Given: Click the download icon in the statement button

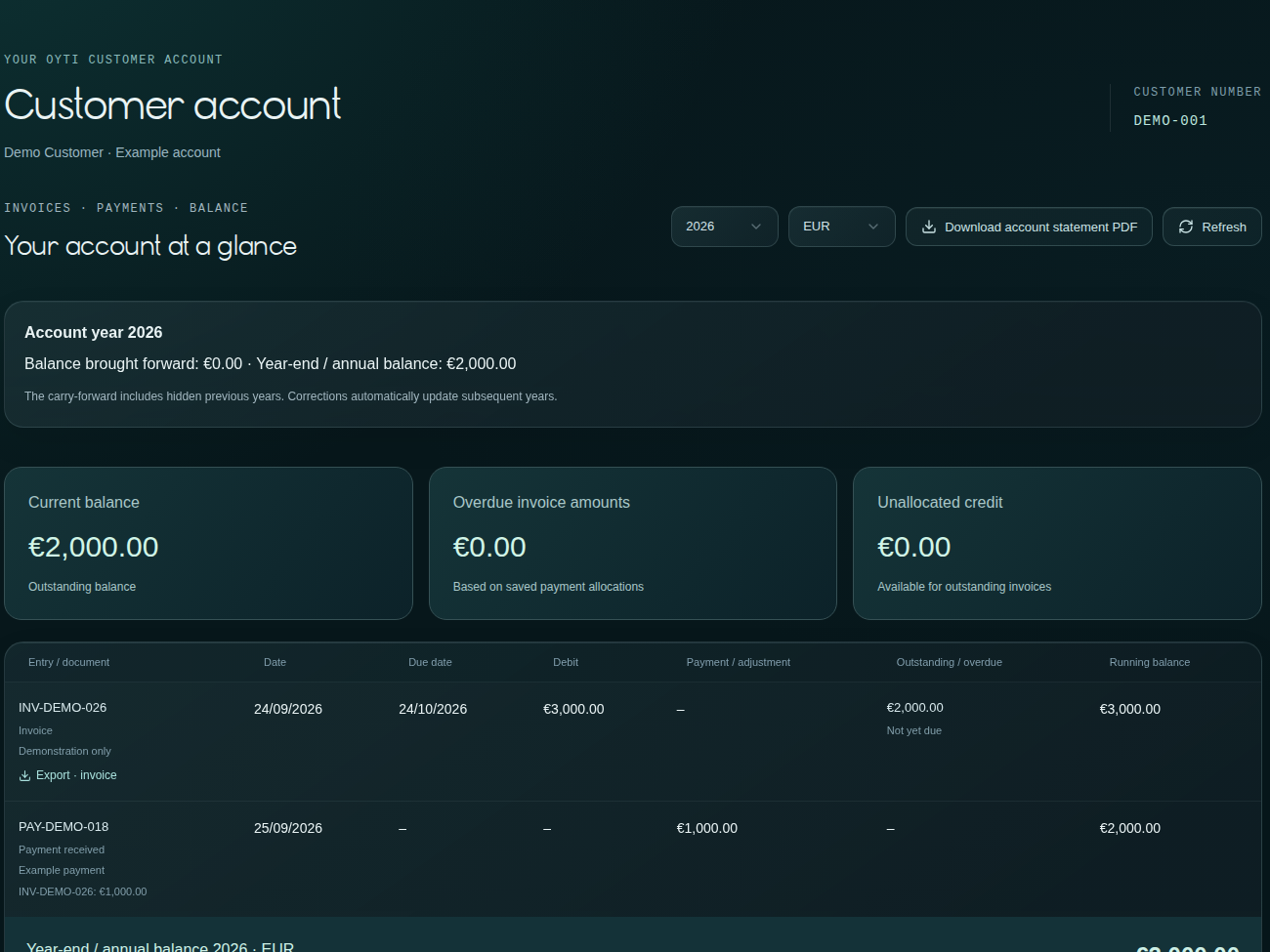Looking at the screenshot, I should point(929,227).
